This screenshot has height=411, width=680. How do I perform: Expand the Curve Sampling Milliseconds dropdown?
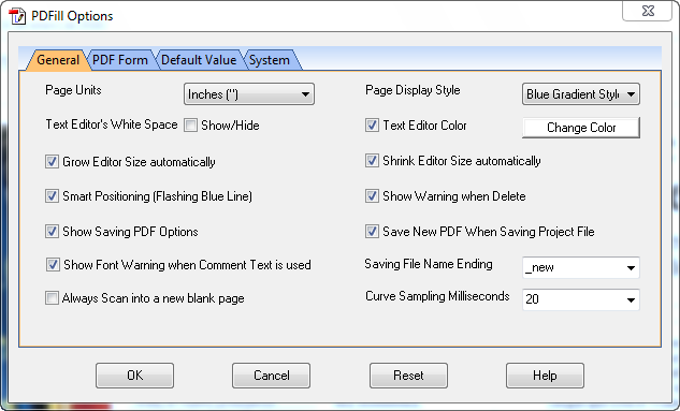click(631, 300)
